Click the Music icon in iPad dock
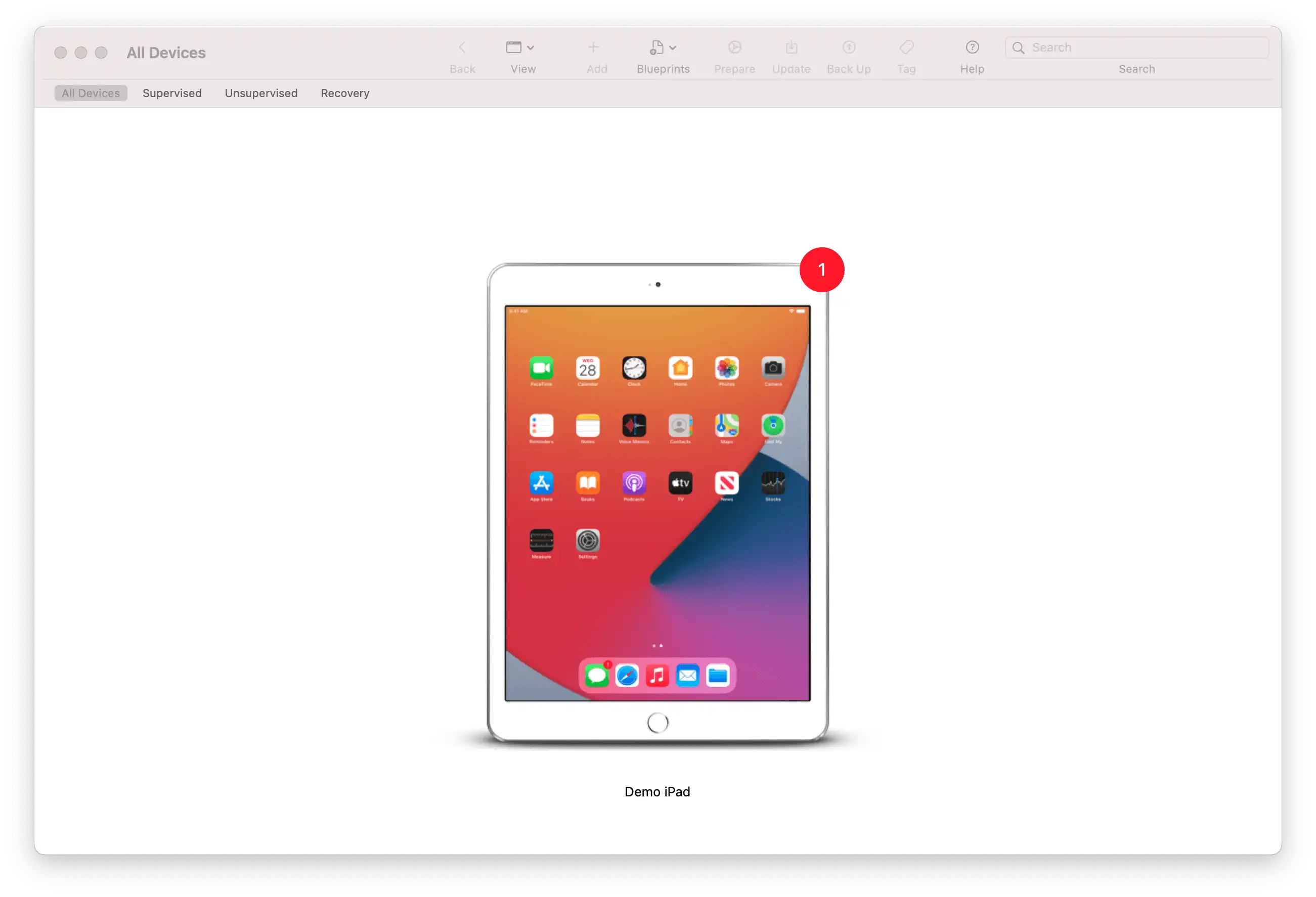1316x897 pixels. 657,676
